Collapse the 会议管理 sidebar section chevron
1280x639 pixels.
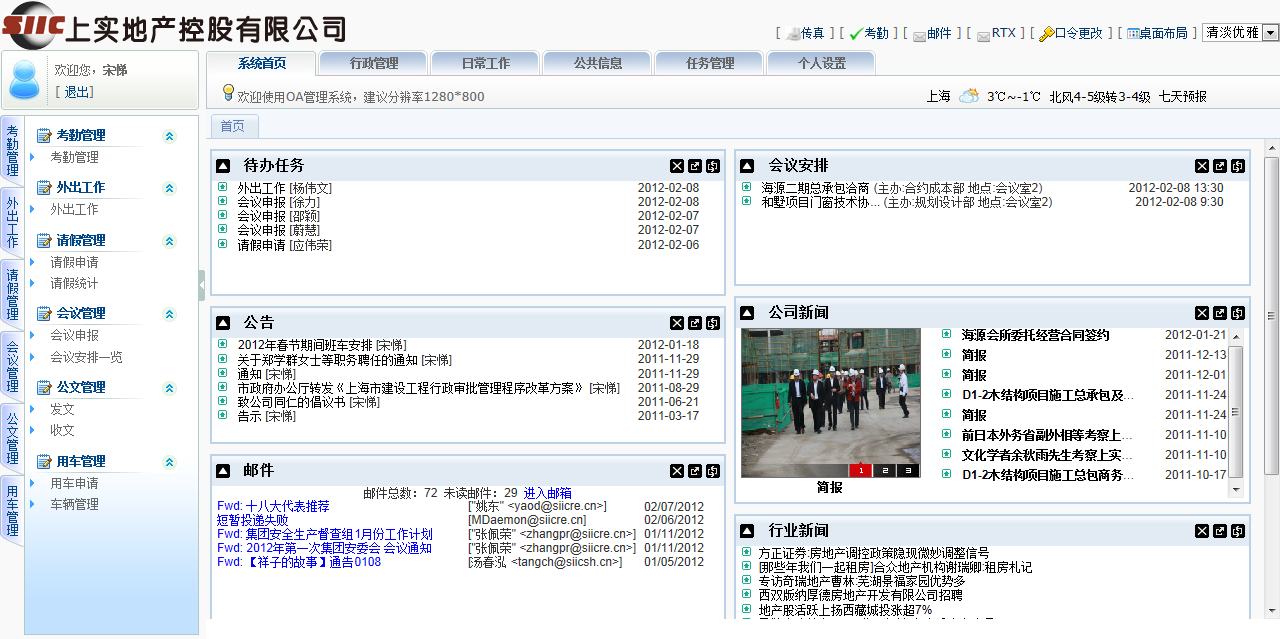point(169,314)
